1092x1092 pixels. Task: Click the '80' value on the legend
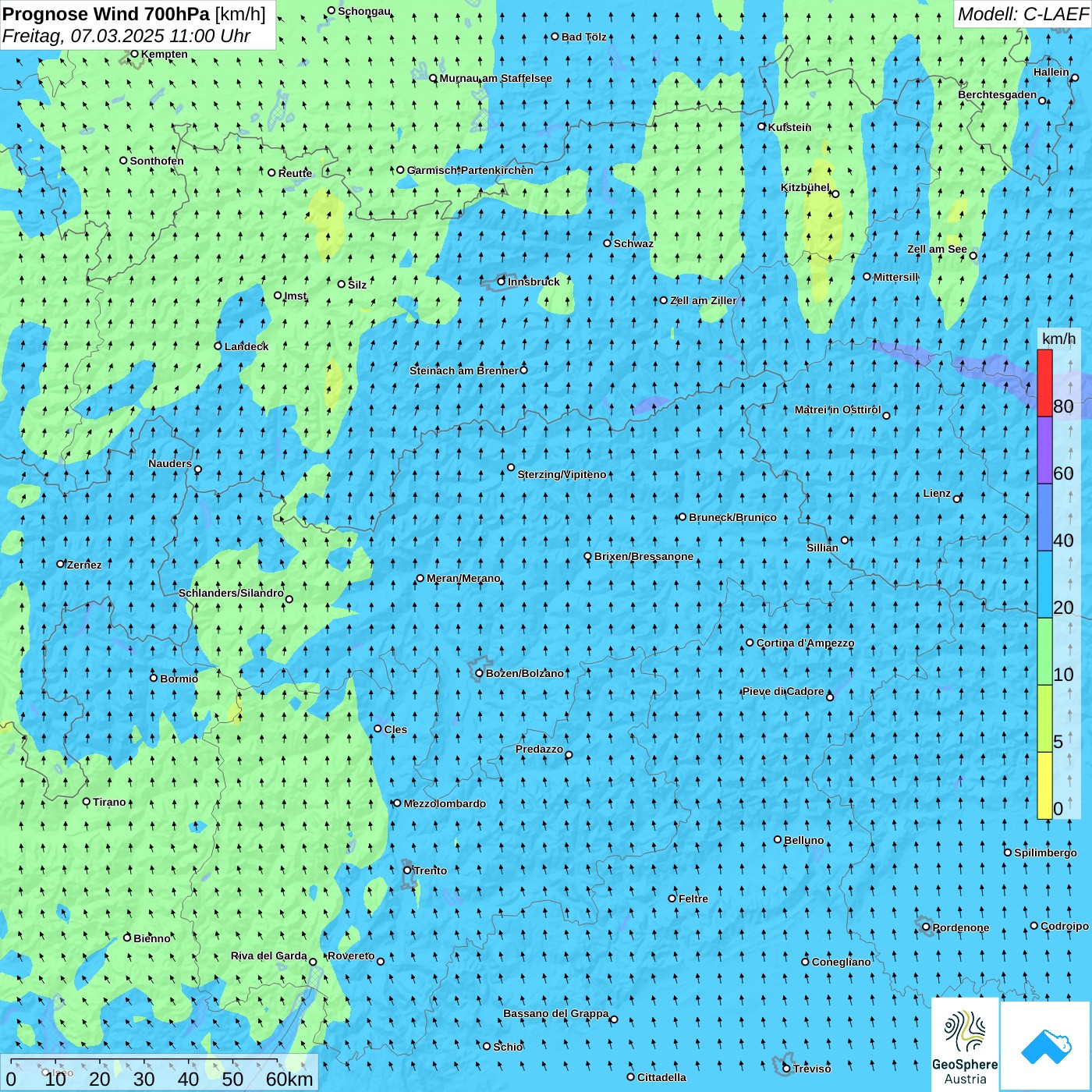[1063, 406]
